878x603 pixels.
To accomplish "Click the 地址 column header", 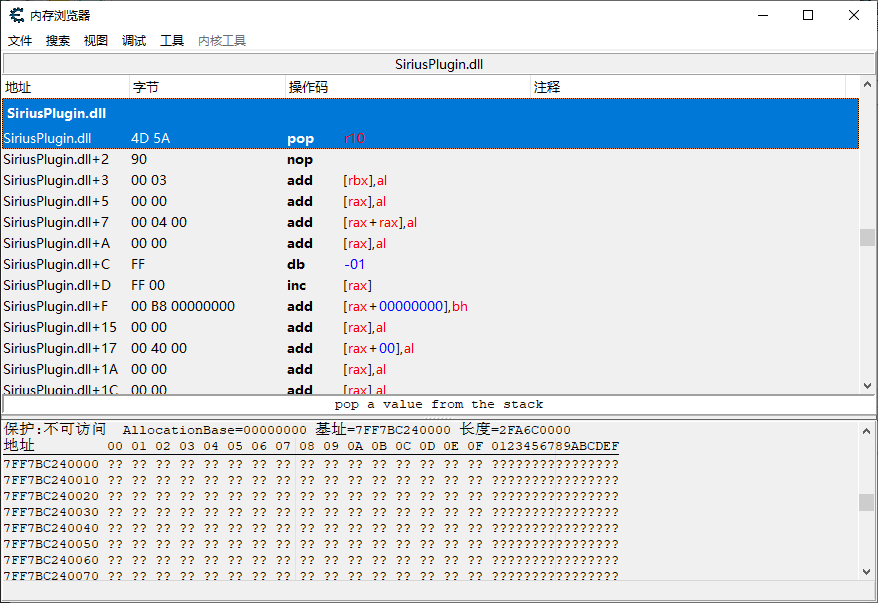I will click(x=18, y=87).
